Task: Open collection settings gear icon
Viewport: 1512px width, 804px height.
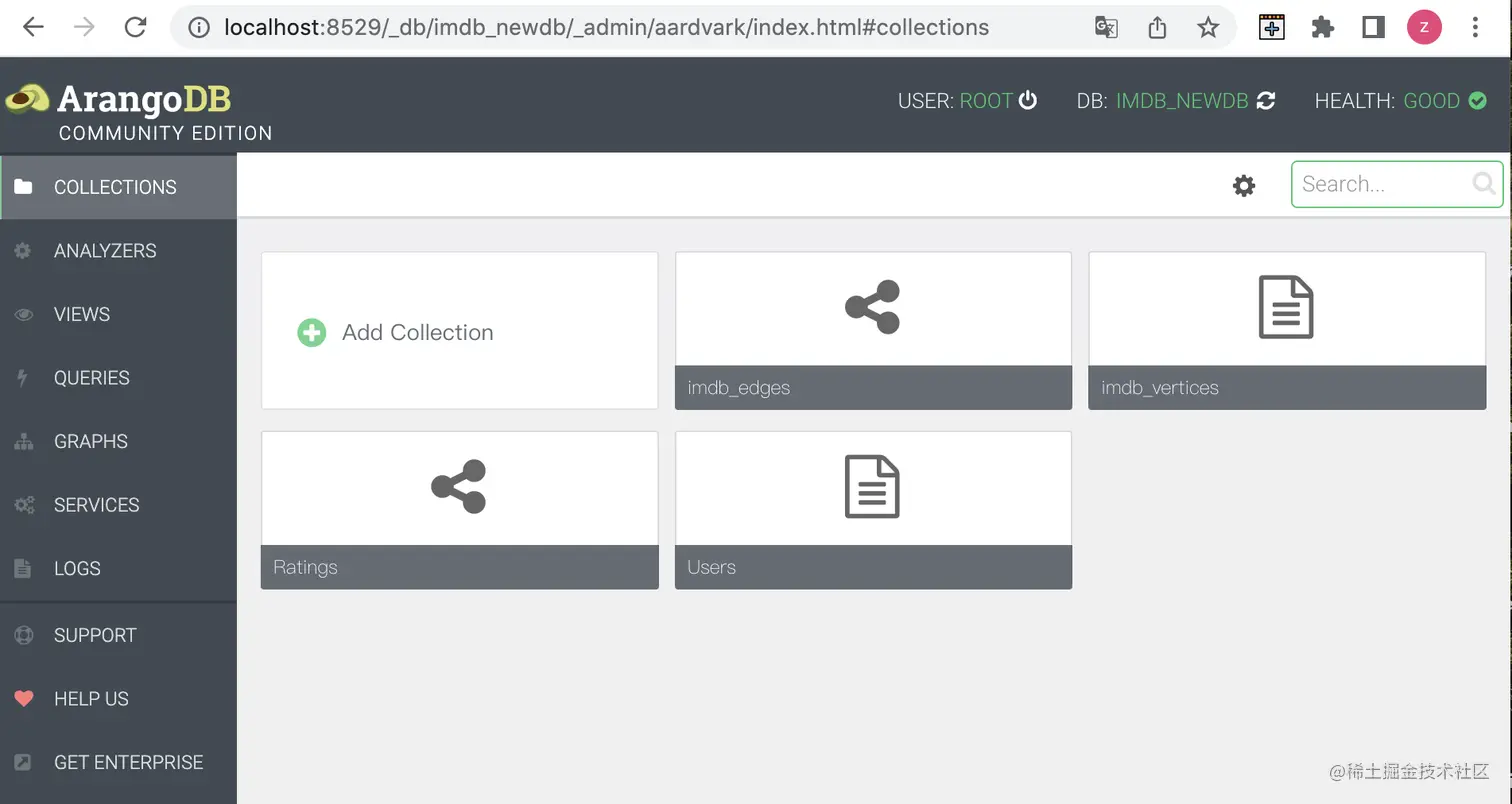Action: pos(1244,185)
